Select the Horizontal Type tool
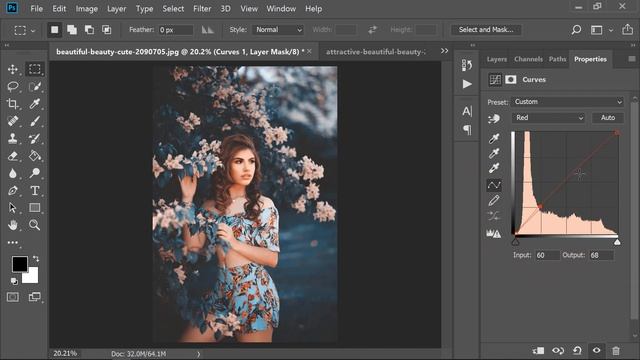The width and height of the screenshot is (640, 360). (35, 191)
